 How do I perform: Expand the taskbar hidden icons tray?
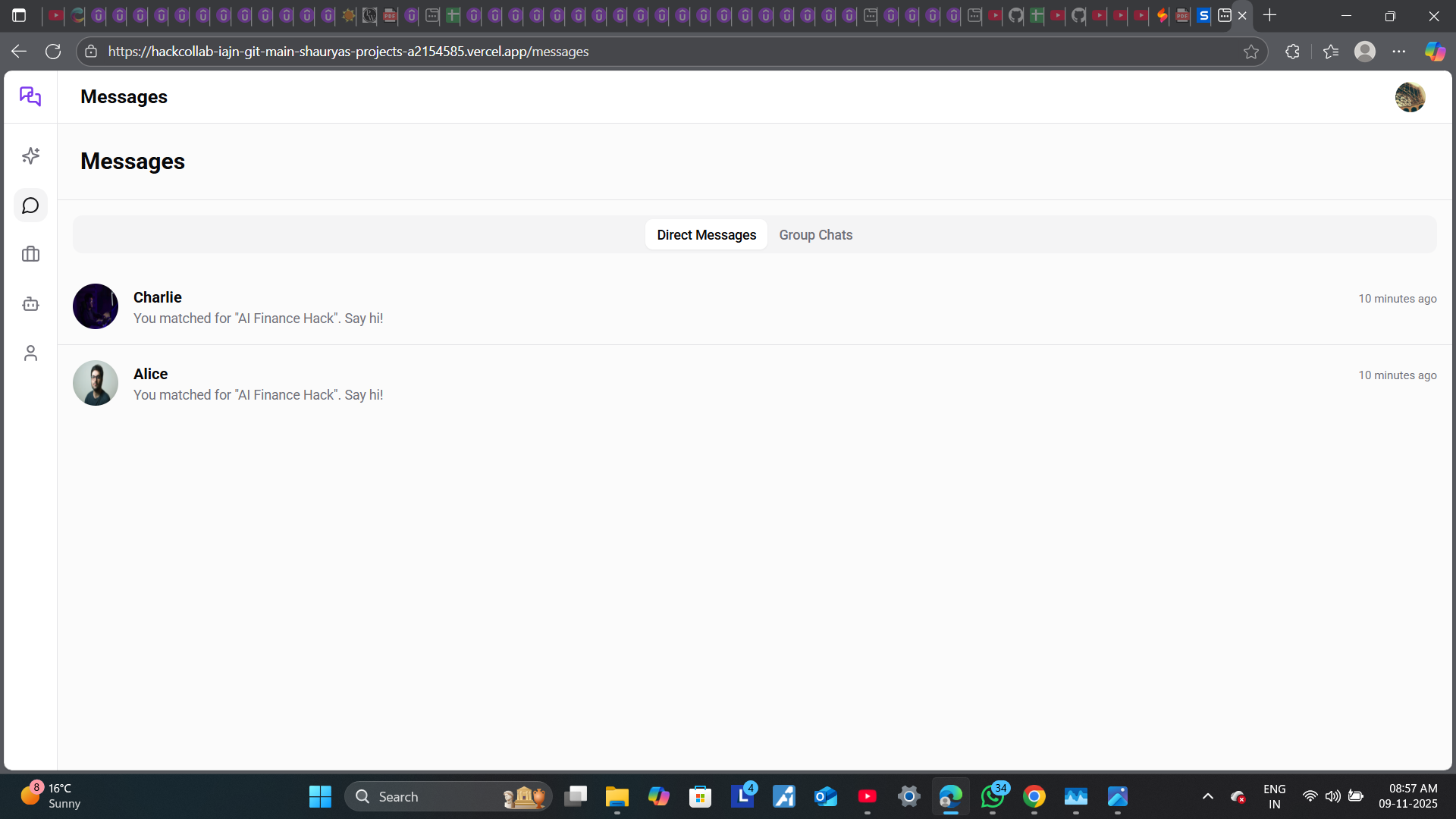[x=1207, y=796]
